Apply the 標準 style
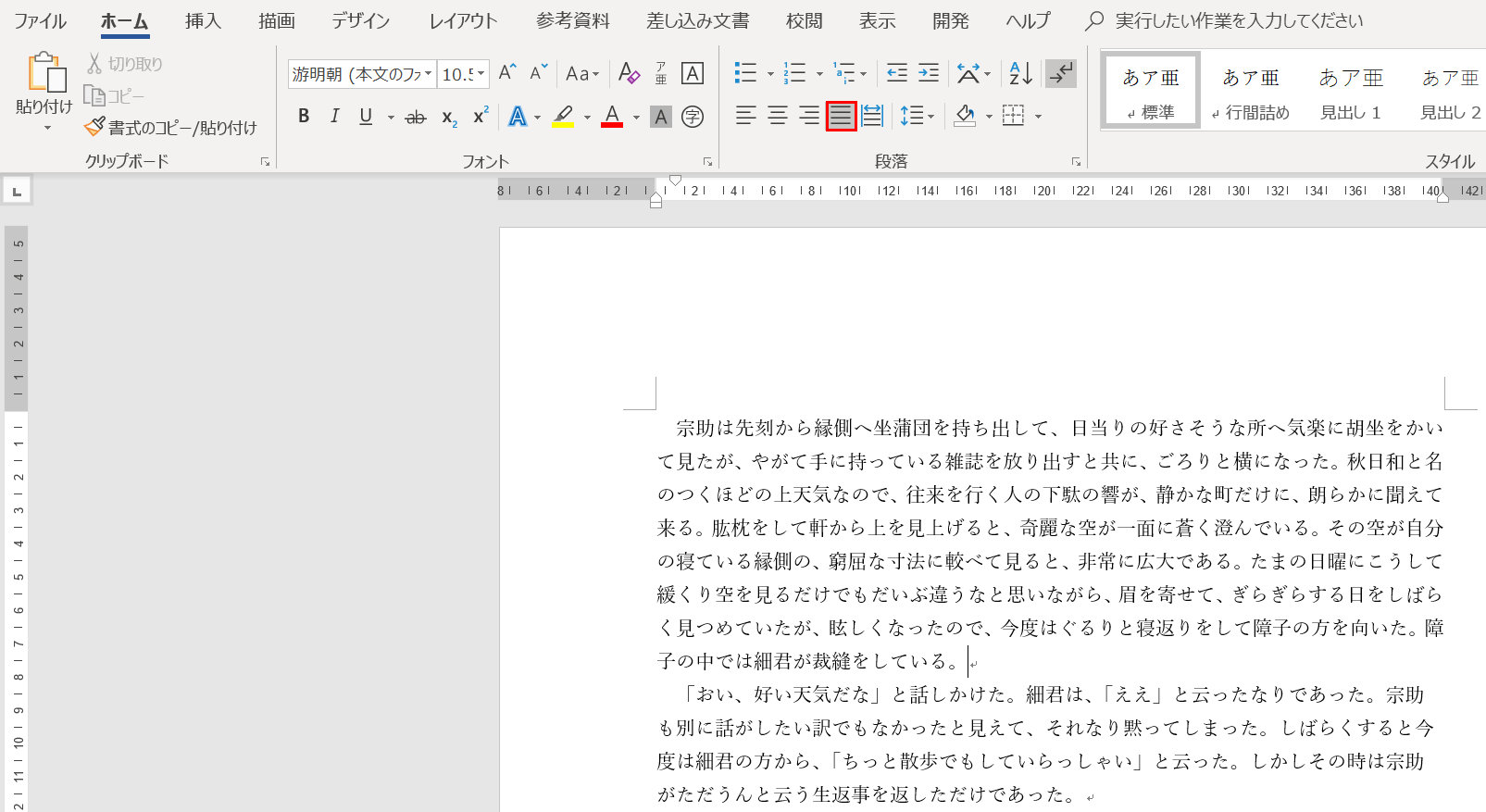Viewport: 1486px width, 812px height. click(1151, 90)
